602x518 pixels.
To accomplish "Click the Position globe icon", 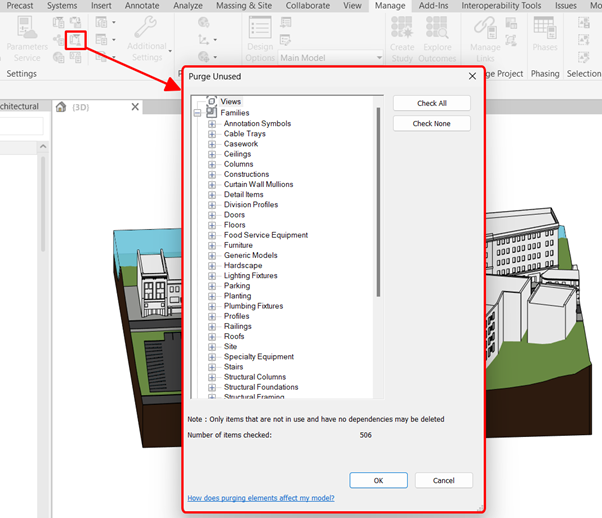I will 203,58.
